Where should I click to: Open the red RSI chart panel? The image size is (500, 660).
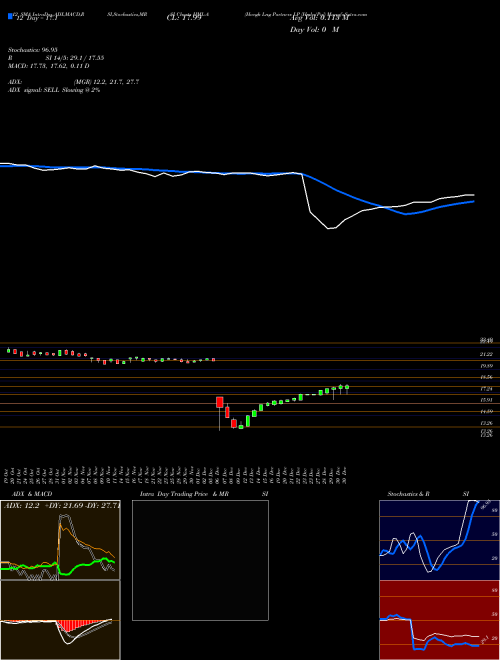click(x=439, y=620)
